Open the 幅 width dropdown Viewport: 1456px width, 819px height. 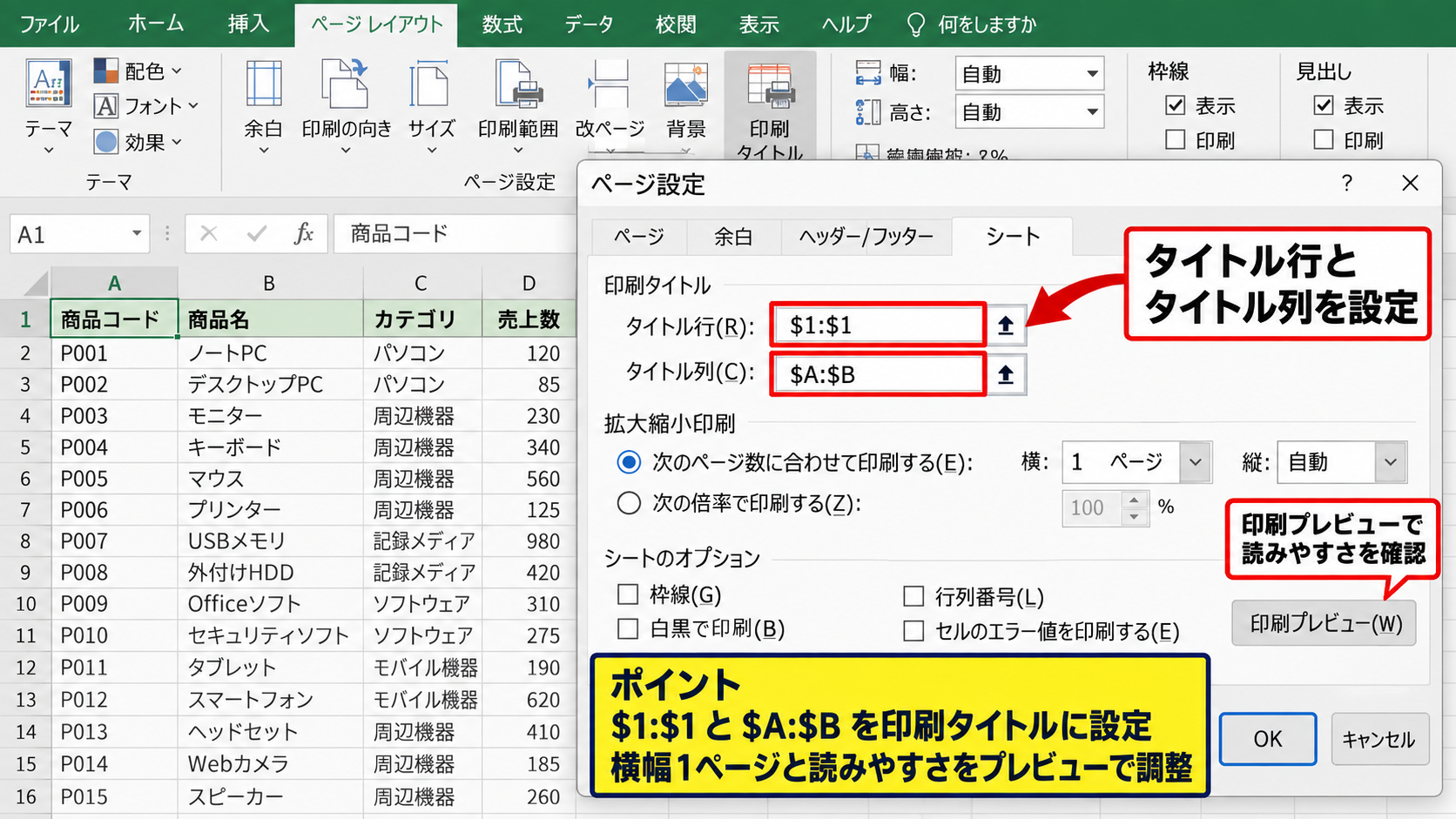coord(1092,74)
